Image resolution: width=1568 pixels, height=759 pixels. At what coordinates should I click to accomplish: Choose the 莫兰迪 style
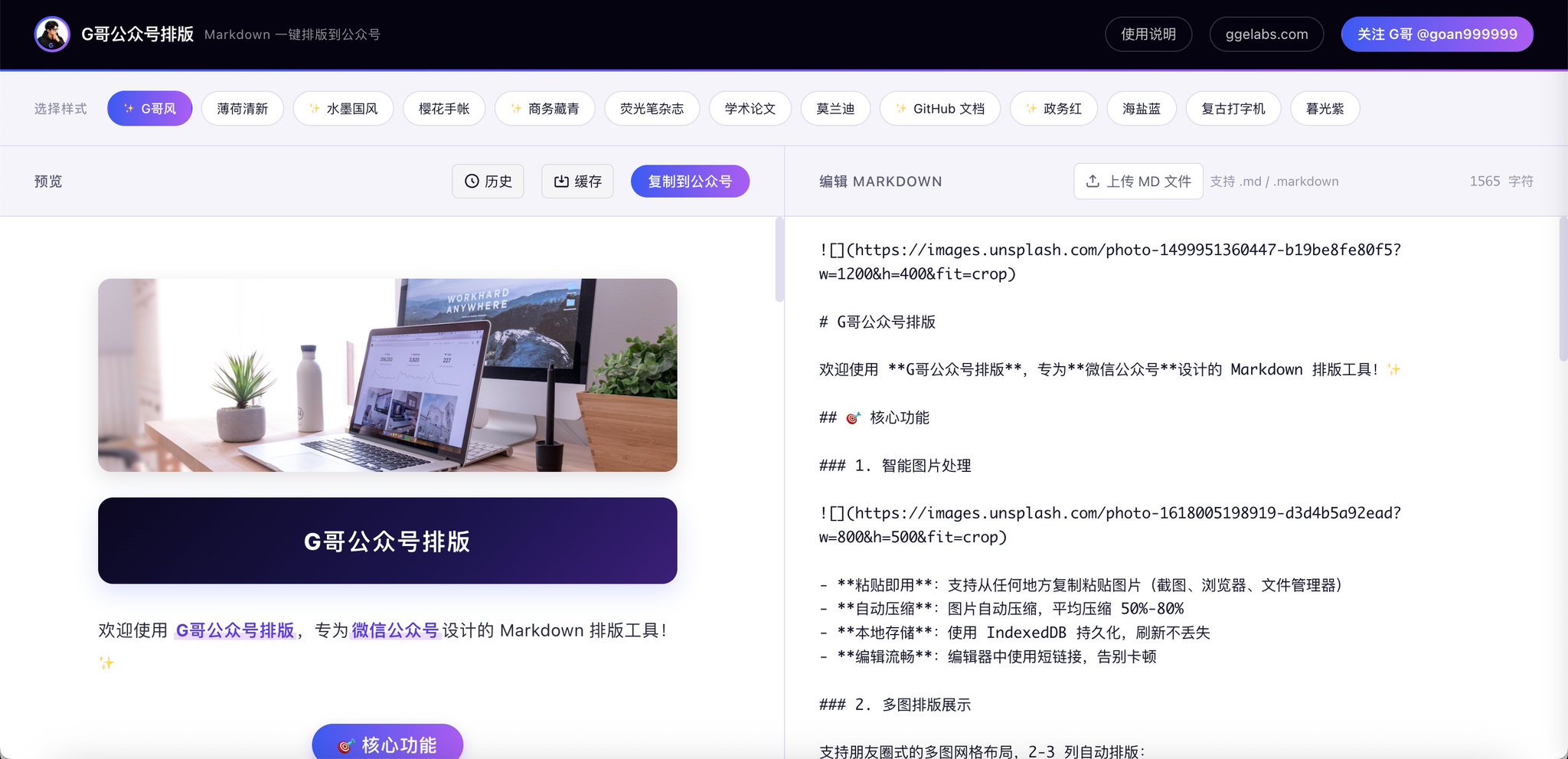coord(835,109)
